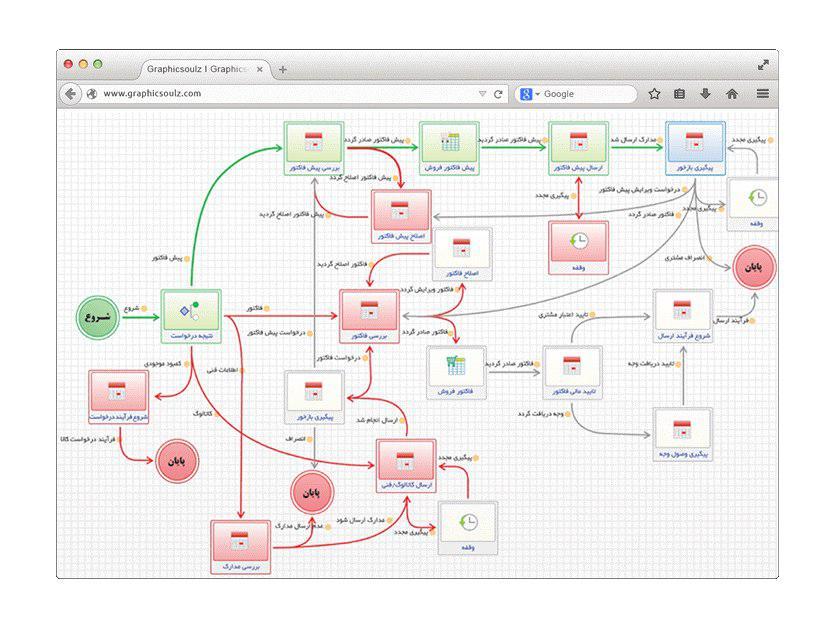This screenshot has height=641, width=837.
Task: Select the green شروع start node
Action: click(98, 317)
